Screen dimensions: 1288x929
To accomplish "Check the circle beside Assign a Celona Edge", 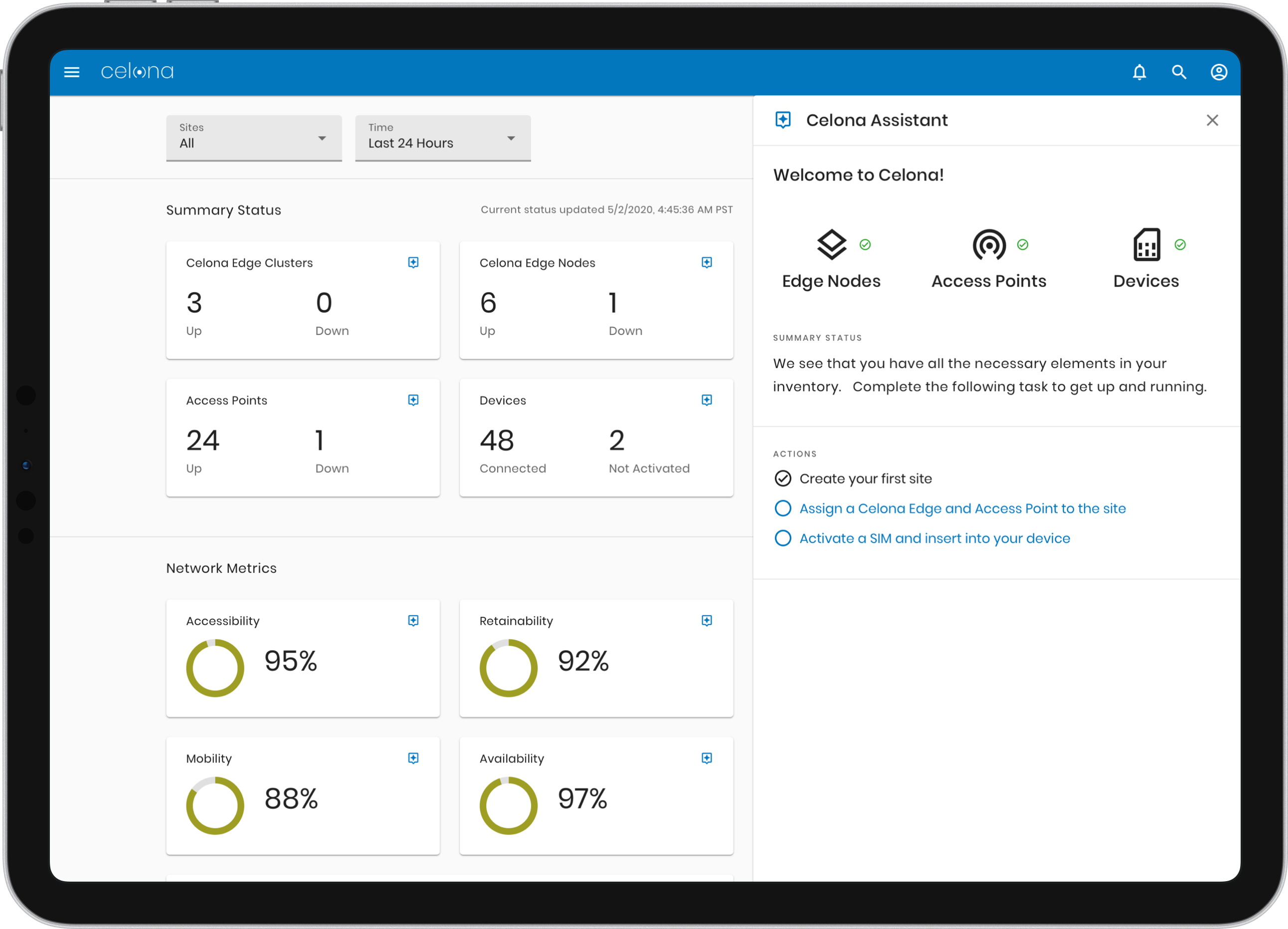I will point(782,508).
